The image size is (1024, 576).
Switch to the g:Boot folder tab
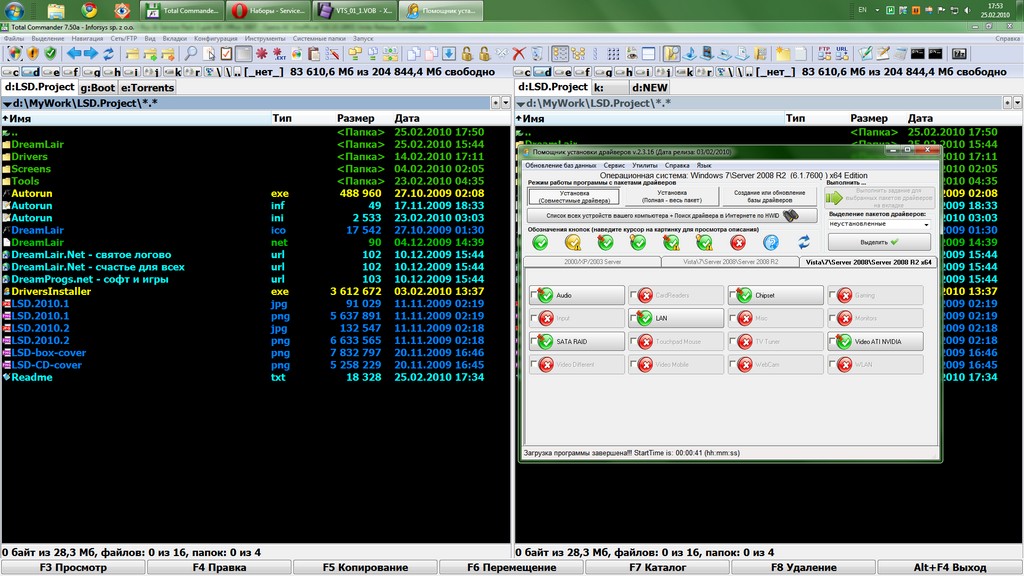coord(98,87)
